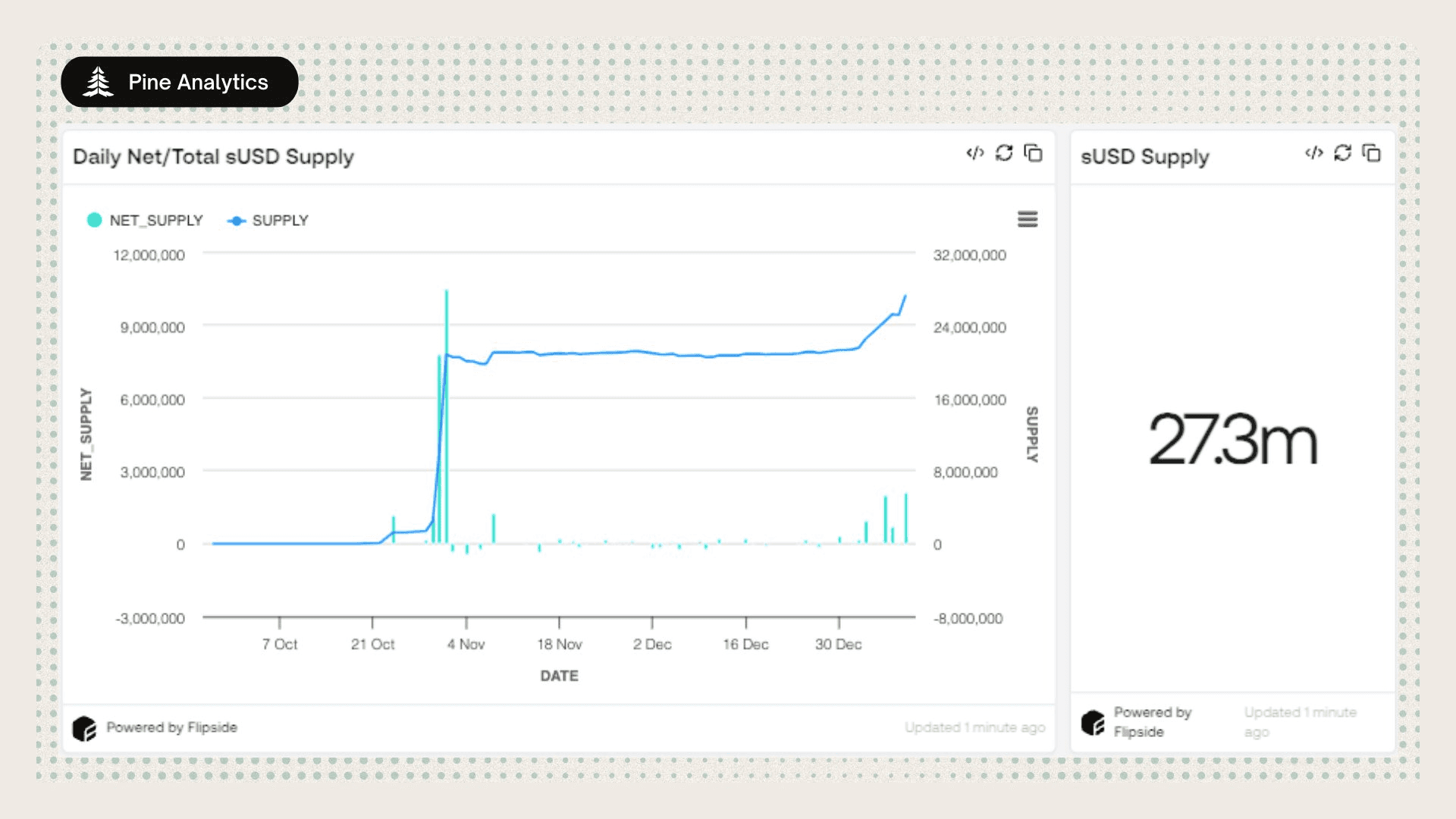
Task: Click the 9,000,000 left axis label
Action: coord(152,327)
